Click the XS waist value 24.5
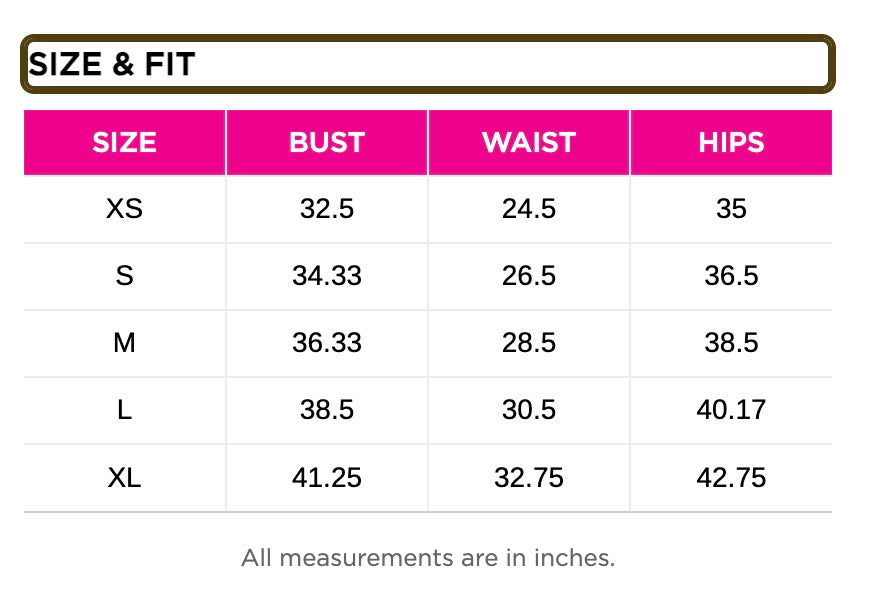This screenshot has height=598, width=886. [529, 209]
